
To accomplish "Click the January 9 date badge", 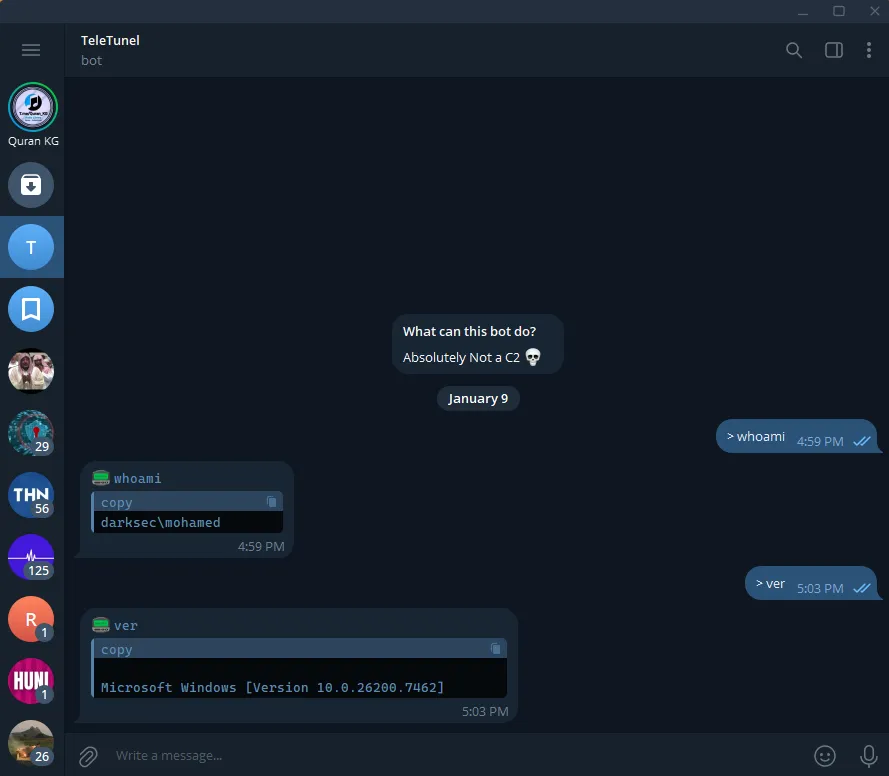I will point(478,398).
